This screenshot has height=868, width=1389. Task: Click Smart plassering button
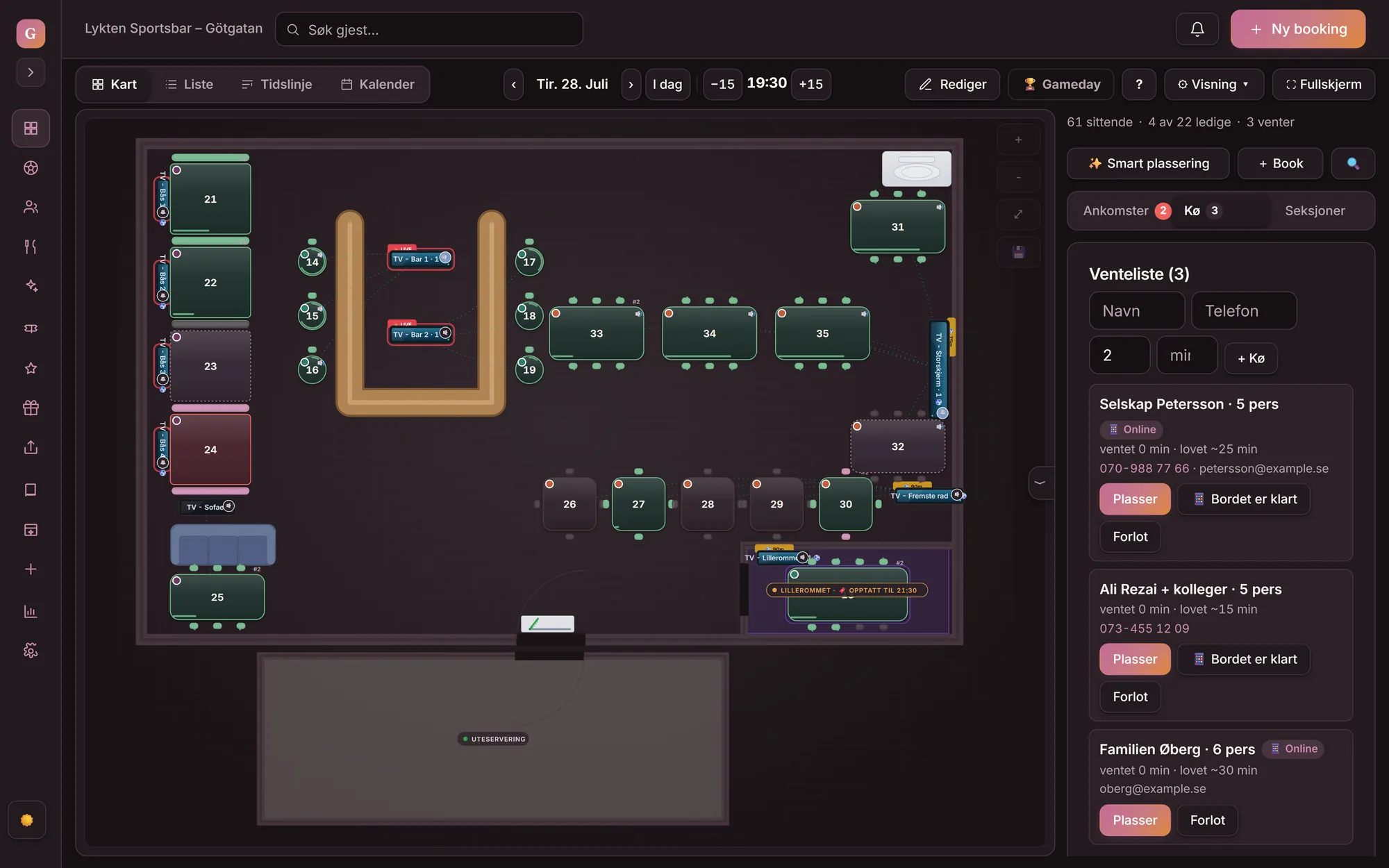click(x=1148, y=163)
